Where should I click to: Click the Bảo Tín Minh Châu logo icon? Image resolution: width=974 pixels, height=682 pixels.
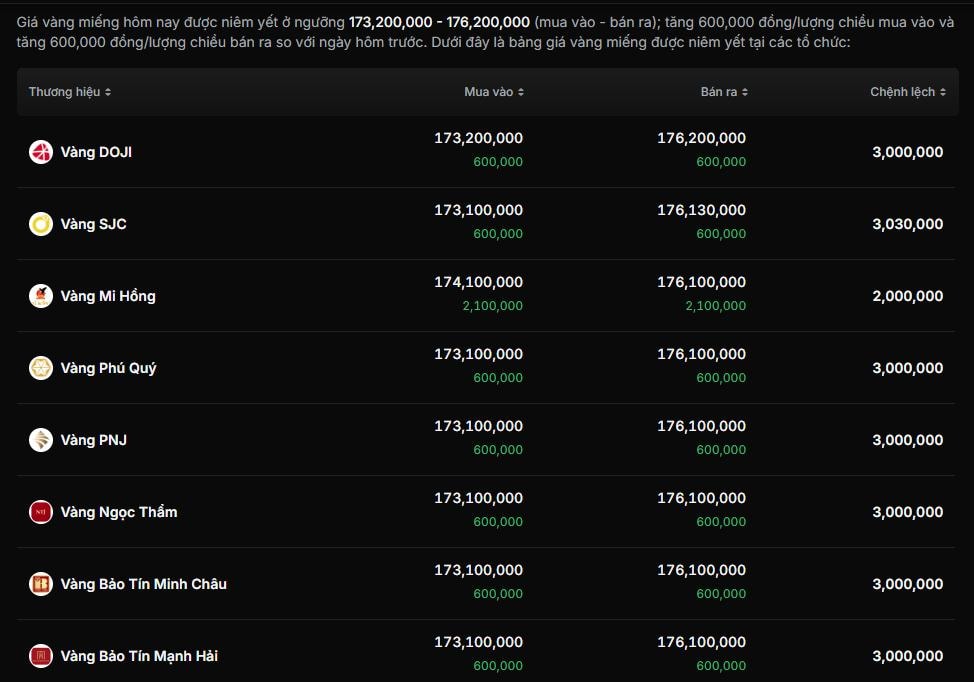(x=41, y=584)
